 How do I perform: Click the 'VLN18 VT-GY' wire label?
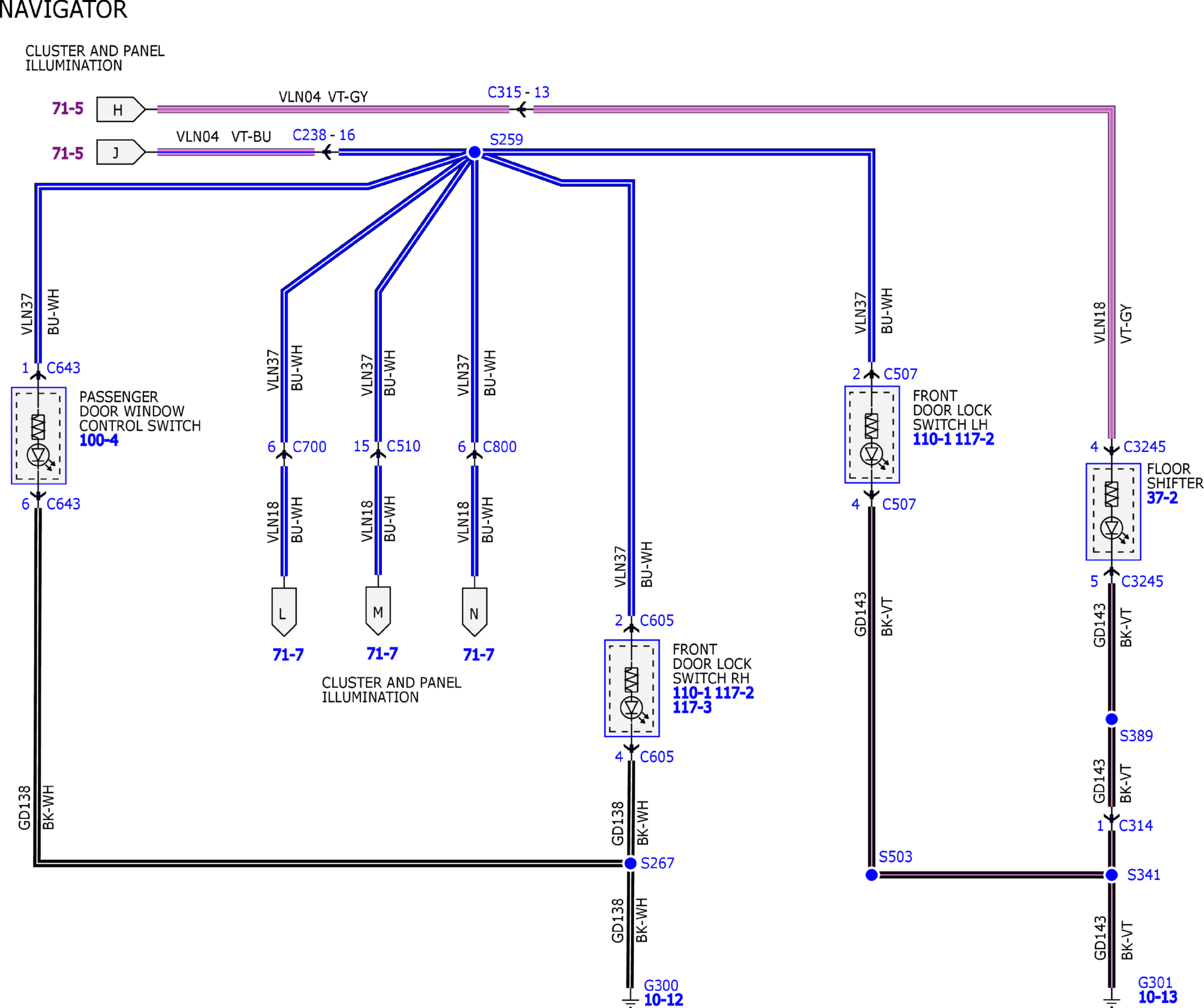(x=1112, y=323)
